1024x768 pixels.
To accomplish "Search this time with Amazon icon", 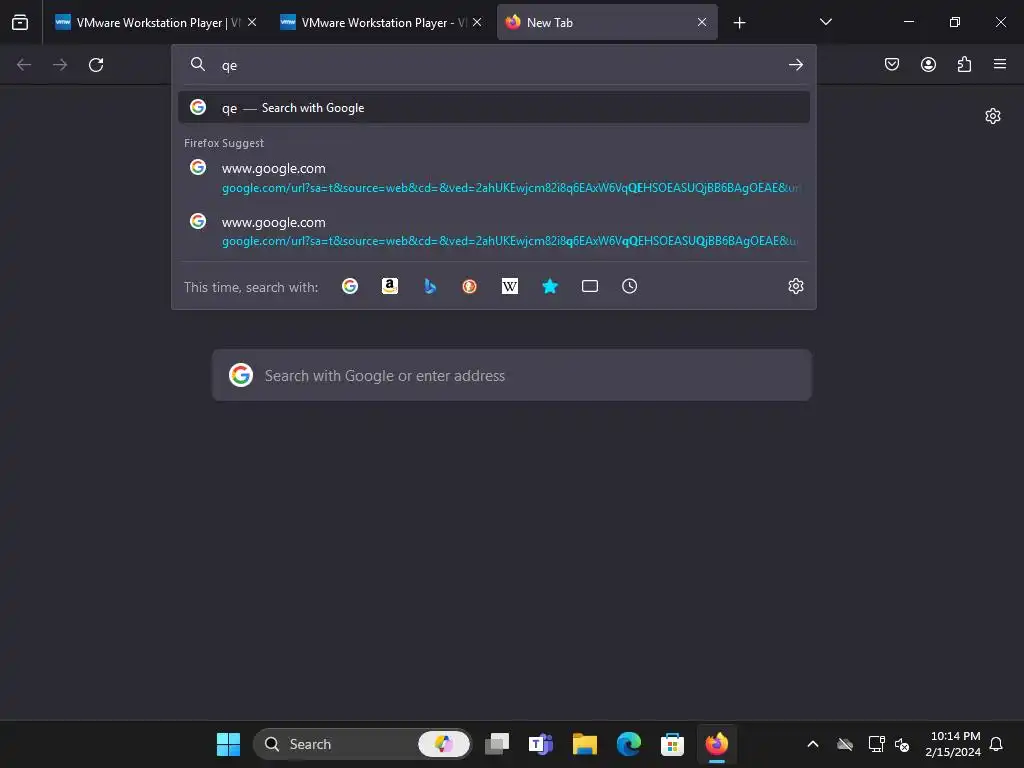I will pyautogui.click(x=390, y=286).
